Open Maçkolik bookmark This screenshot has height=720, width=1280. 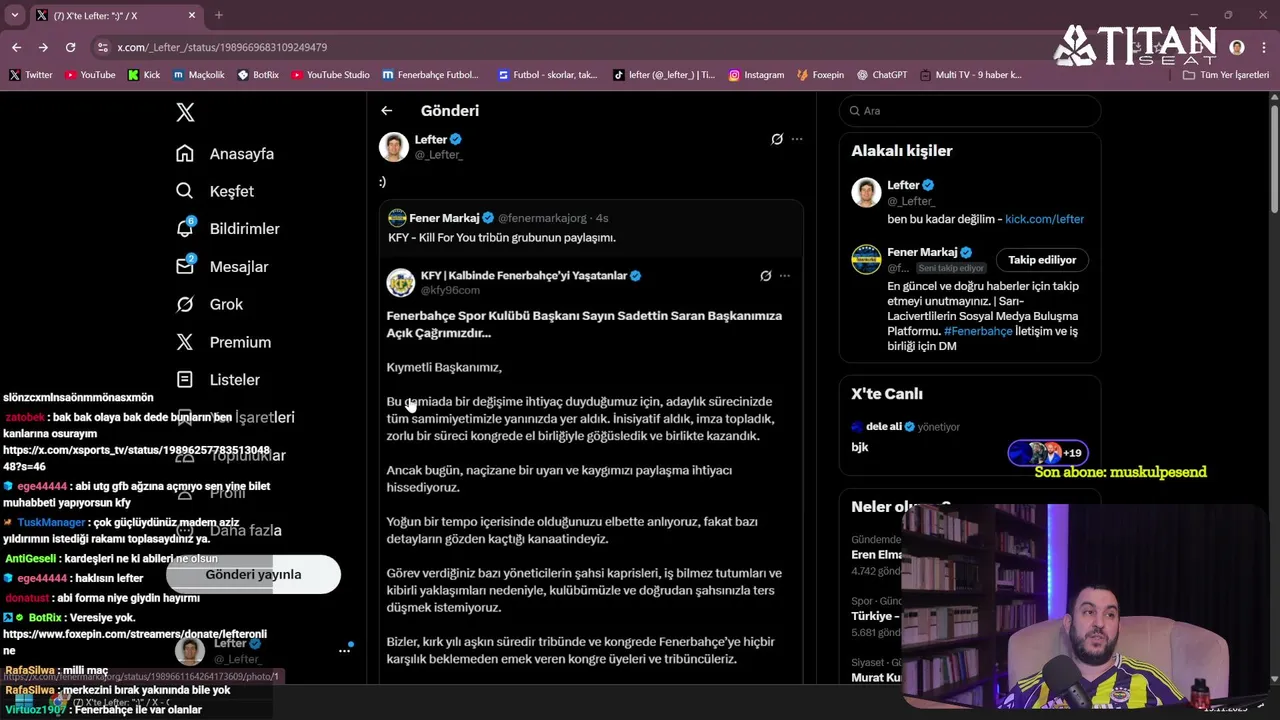[x=199, y=75]
